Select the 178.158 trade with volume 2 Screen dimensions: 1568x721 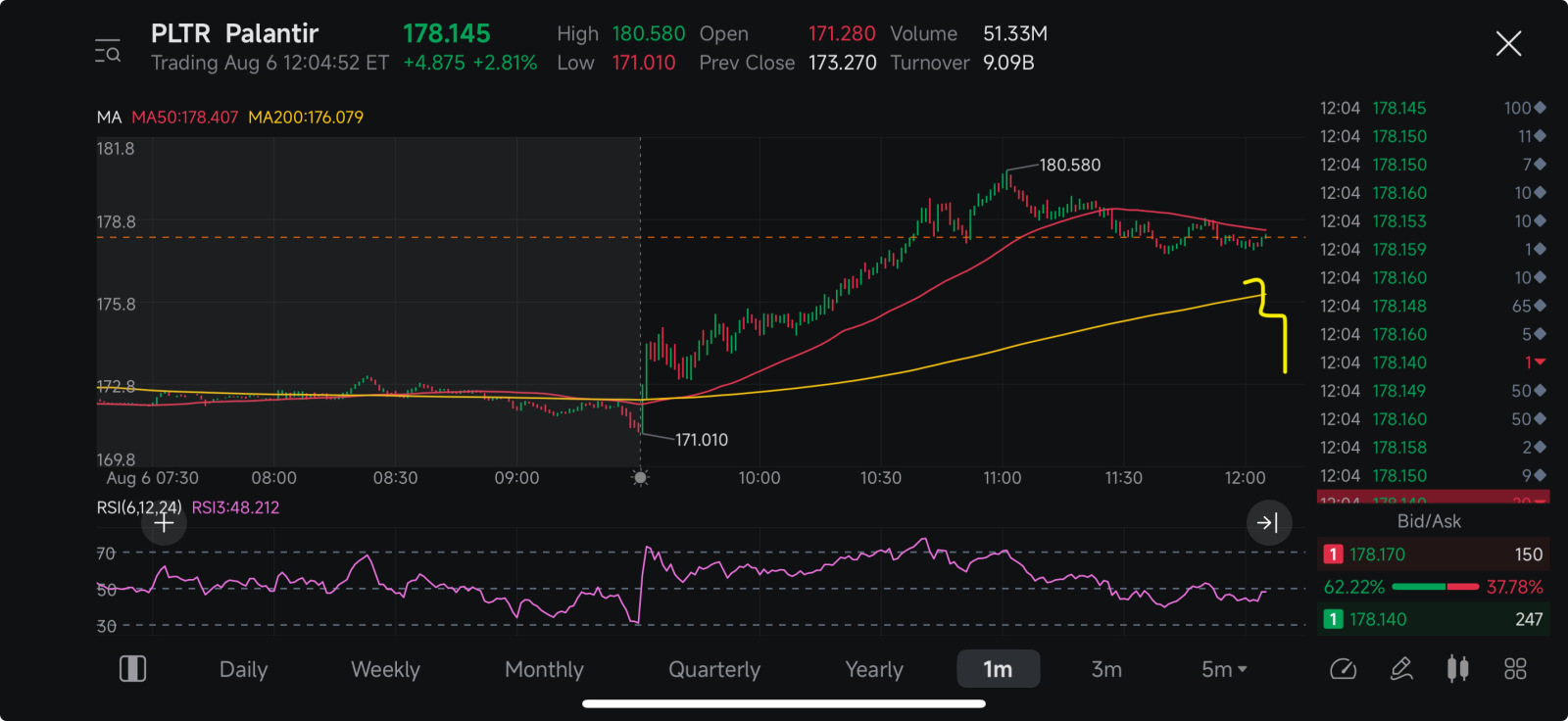click(1433, 448)
